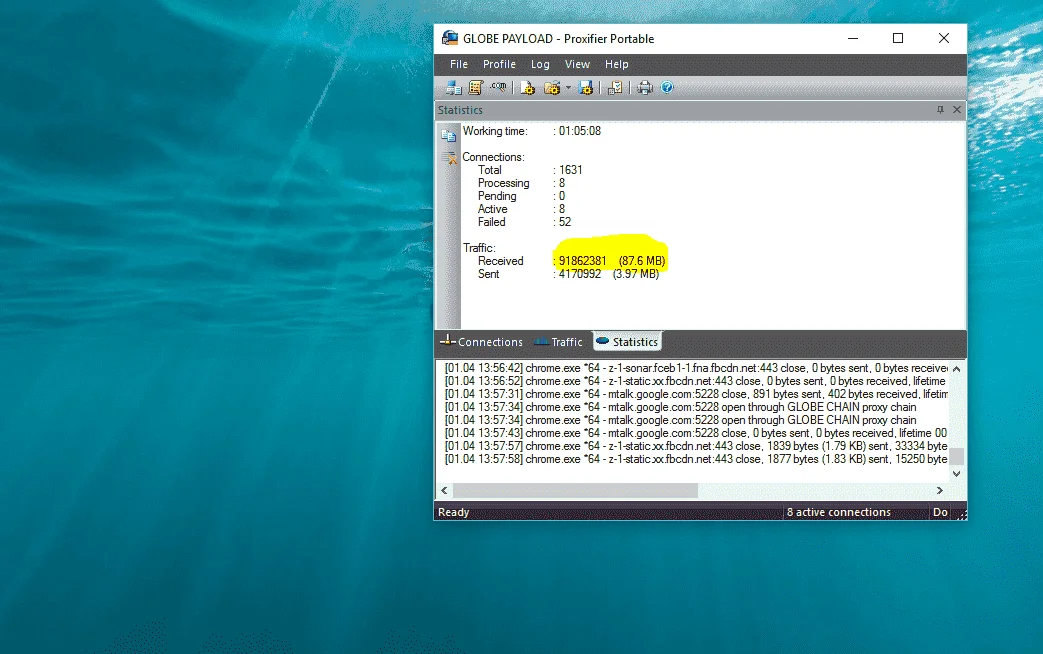Click '8 active connections' in status bar

pos(839,512)
